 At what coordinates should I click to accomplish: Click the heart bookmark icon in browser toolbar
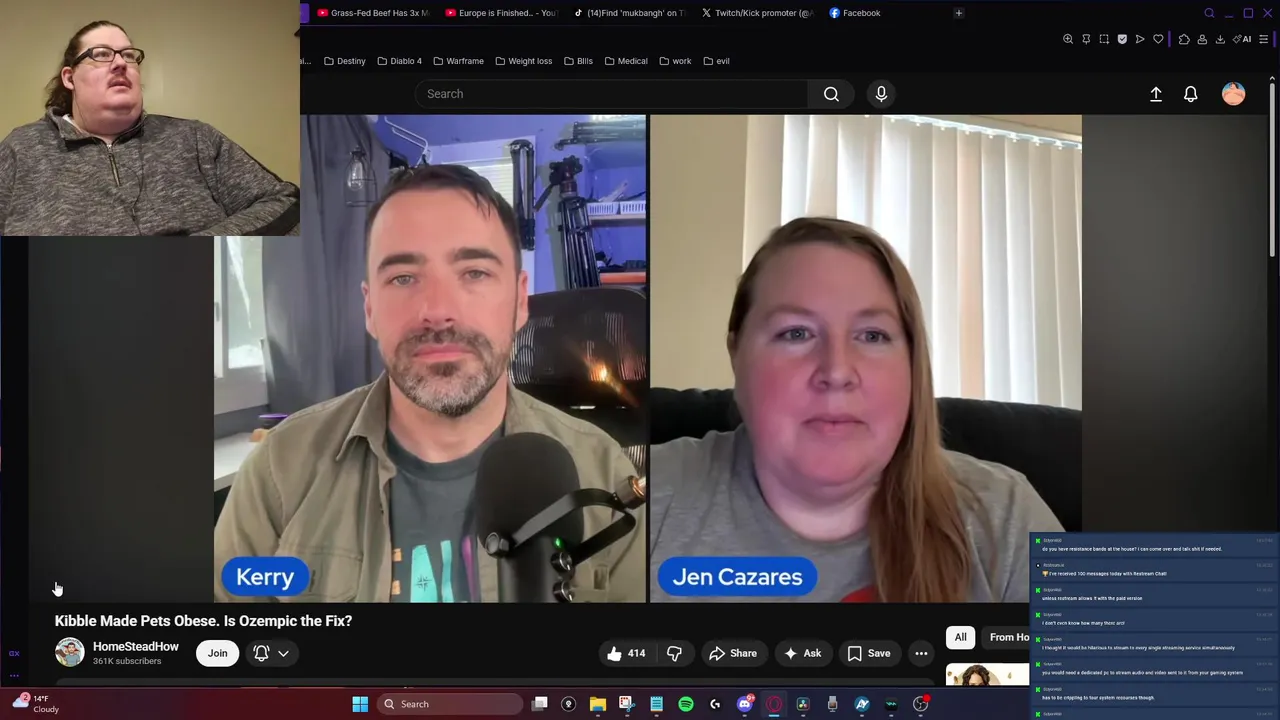click(x=1158, y=39)
